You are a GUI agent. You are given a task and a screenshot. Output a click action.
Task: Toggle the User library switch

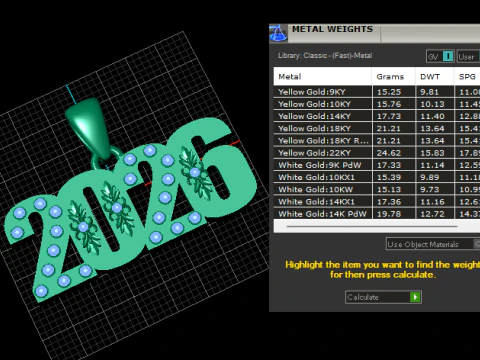[468, 57]
